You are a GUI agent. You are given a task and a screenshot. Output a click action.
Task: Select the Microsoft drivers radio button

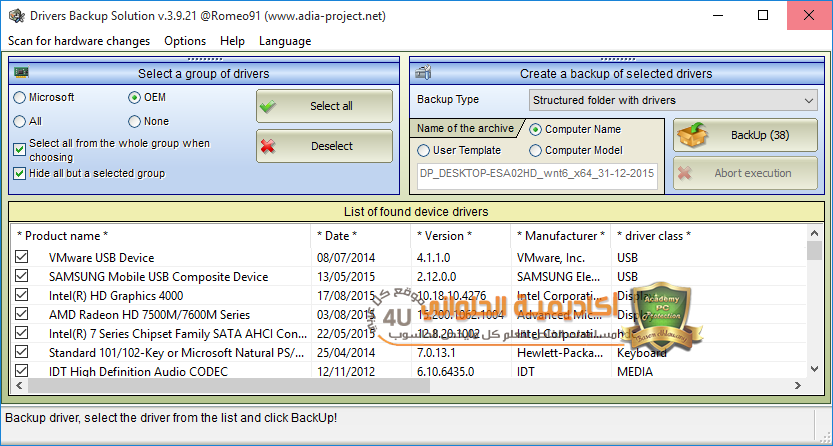[x=20, y=98]
